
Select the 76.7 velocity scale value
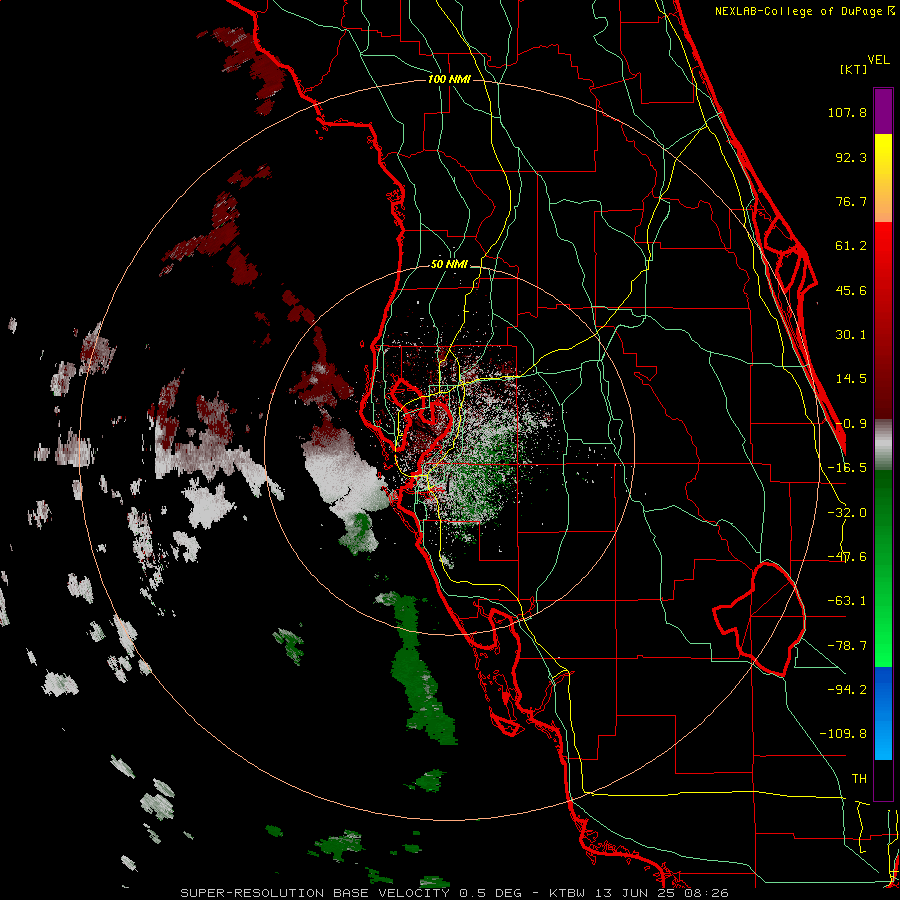tap(851, 201)
